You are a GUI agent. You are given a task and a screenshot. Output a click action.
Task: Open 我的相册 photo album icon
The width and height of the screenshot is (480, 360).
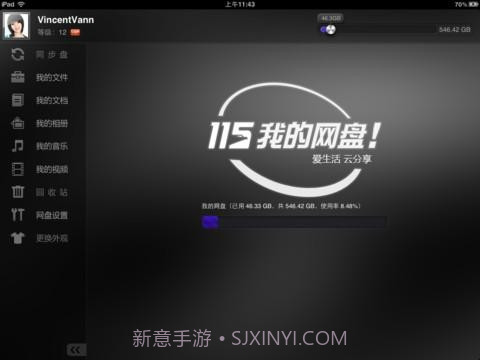(x=18, y=123)
